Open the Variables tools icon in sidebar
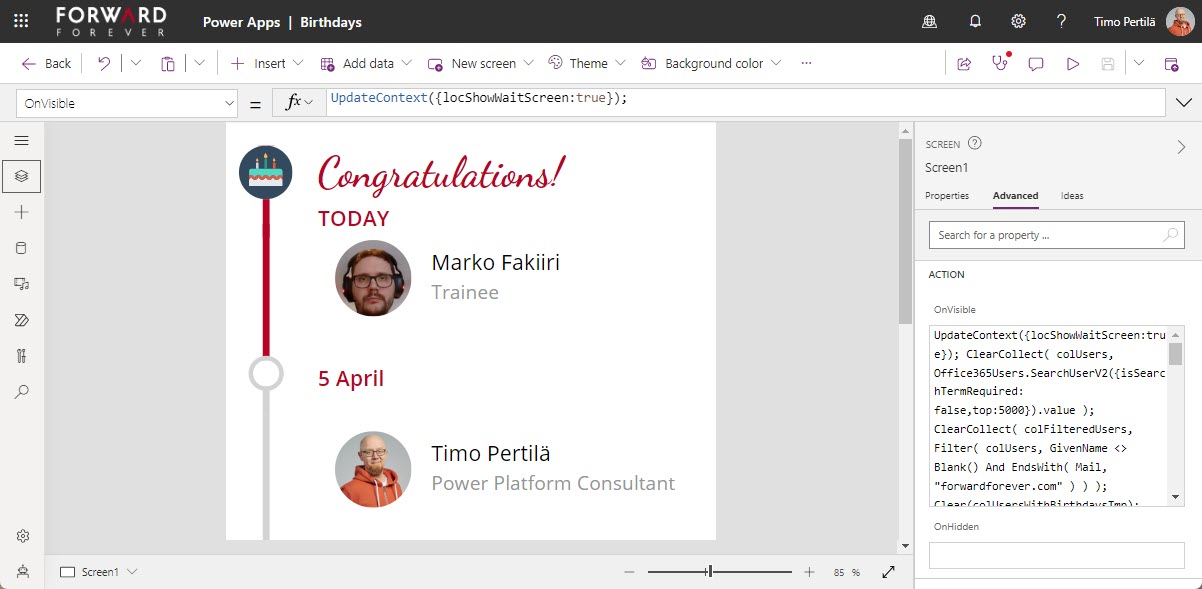 (x=22, y=356)
